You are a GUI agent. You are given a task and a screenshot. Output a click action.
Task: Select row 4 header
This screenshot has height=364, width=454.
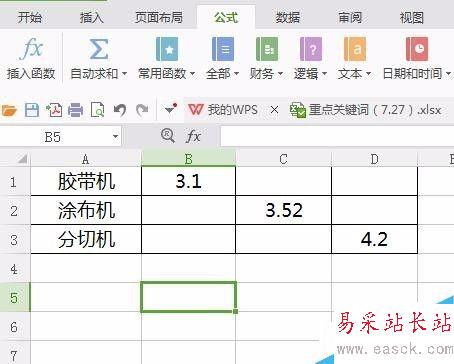pos(15,269)
